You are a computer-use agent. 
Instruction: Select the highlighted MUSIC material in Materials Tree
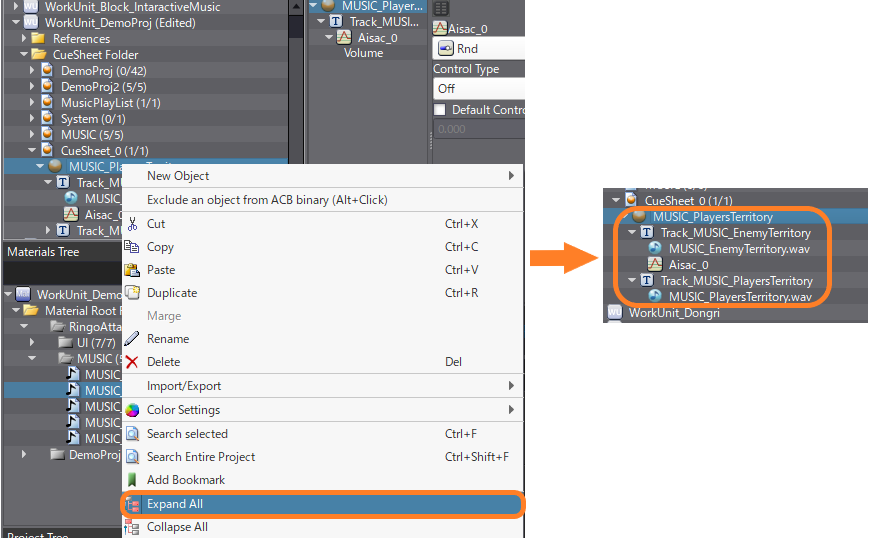point(63,390)
